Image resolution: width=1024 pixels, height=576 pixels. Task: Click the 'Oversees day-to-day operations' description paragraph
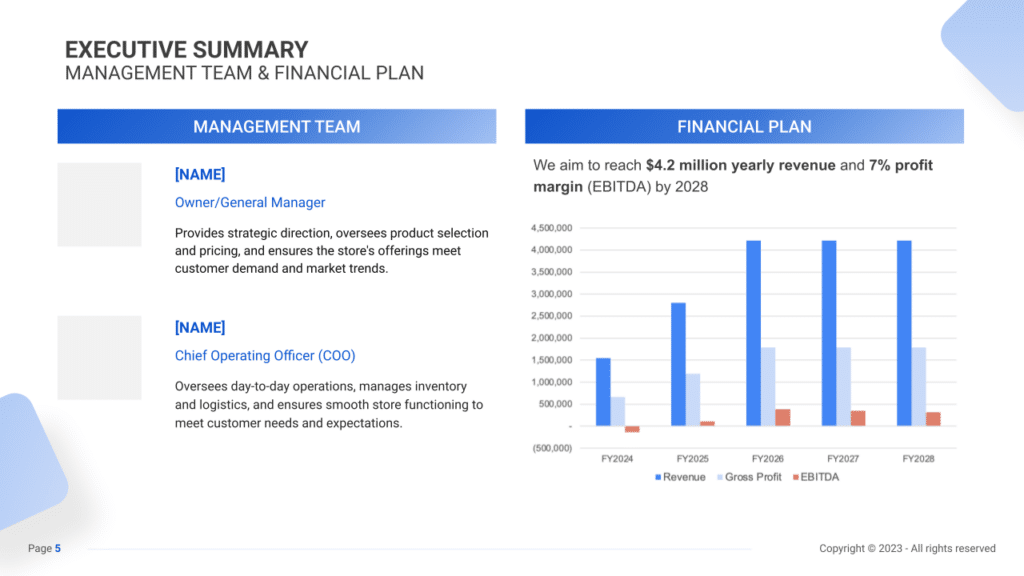click(328, 404)
